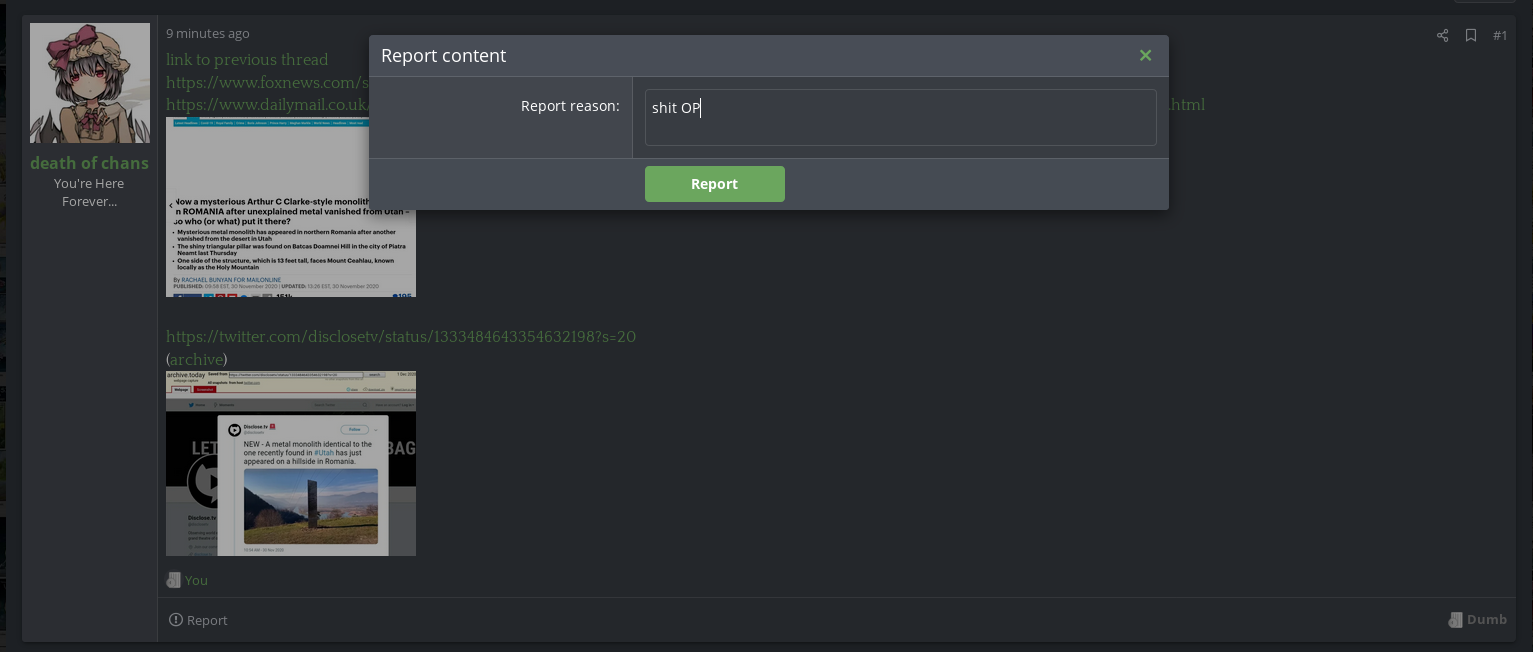Open the post permalink #1
This screenshot has width=1533, height=652.
click(1500, 35)
